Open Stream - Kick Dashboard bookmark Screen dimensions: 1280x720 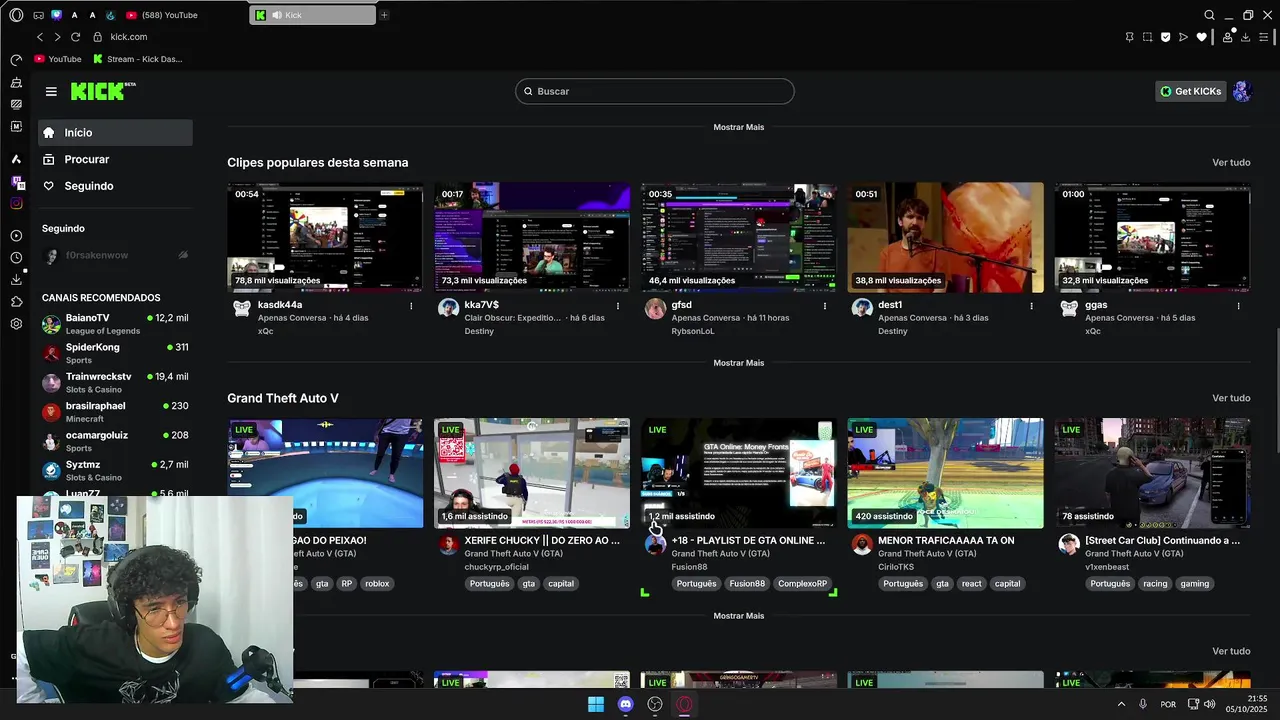click(138, 59)
